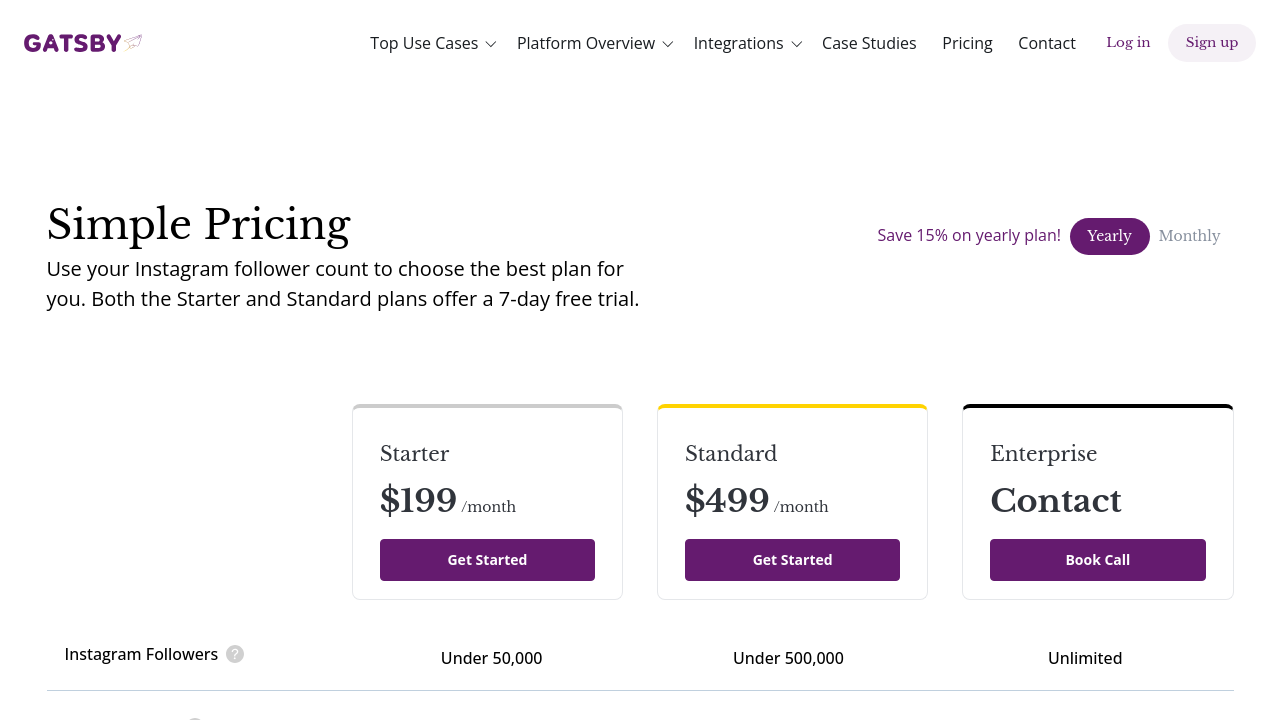This screenshot has width=1280, height=720.
Task: Click the paper plane icon beside Gatsby
Action: pos(133,42)
